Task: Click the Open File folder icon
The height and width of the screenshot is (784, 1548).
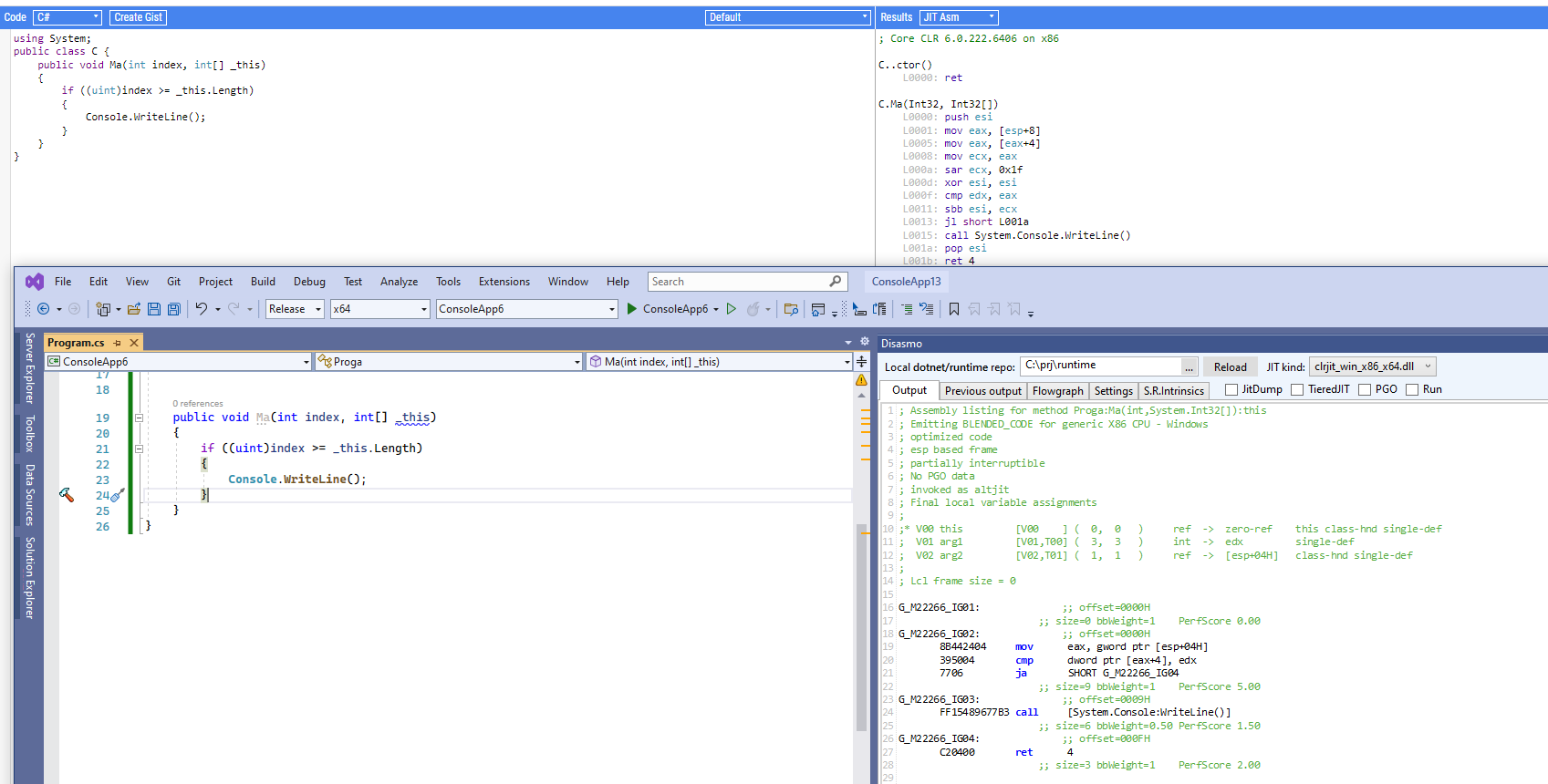Action: (134, 309)
